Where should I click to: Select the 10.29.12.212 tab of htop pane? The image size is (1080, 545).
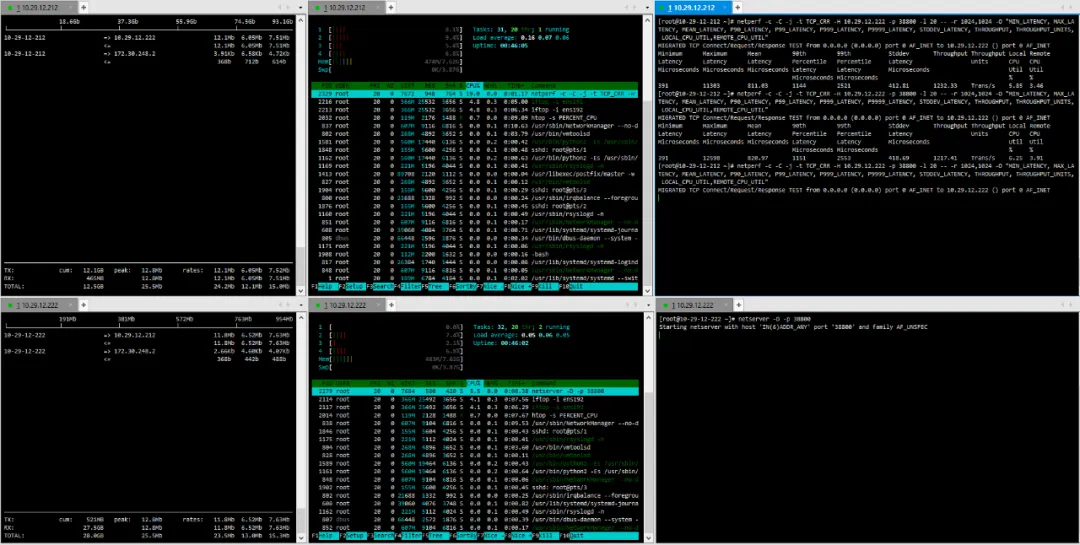coord(347,7)
